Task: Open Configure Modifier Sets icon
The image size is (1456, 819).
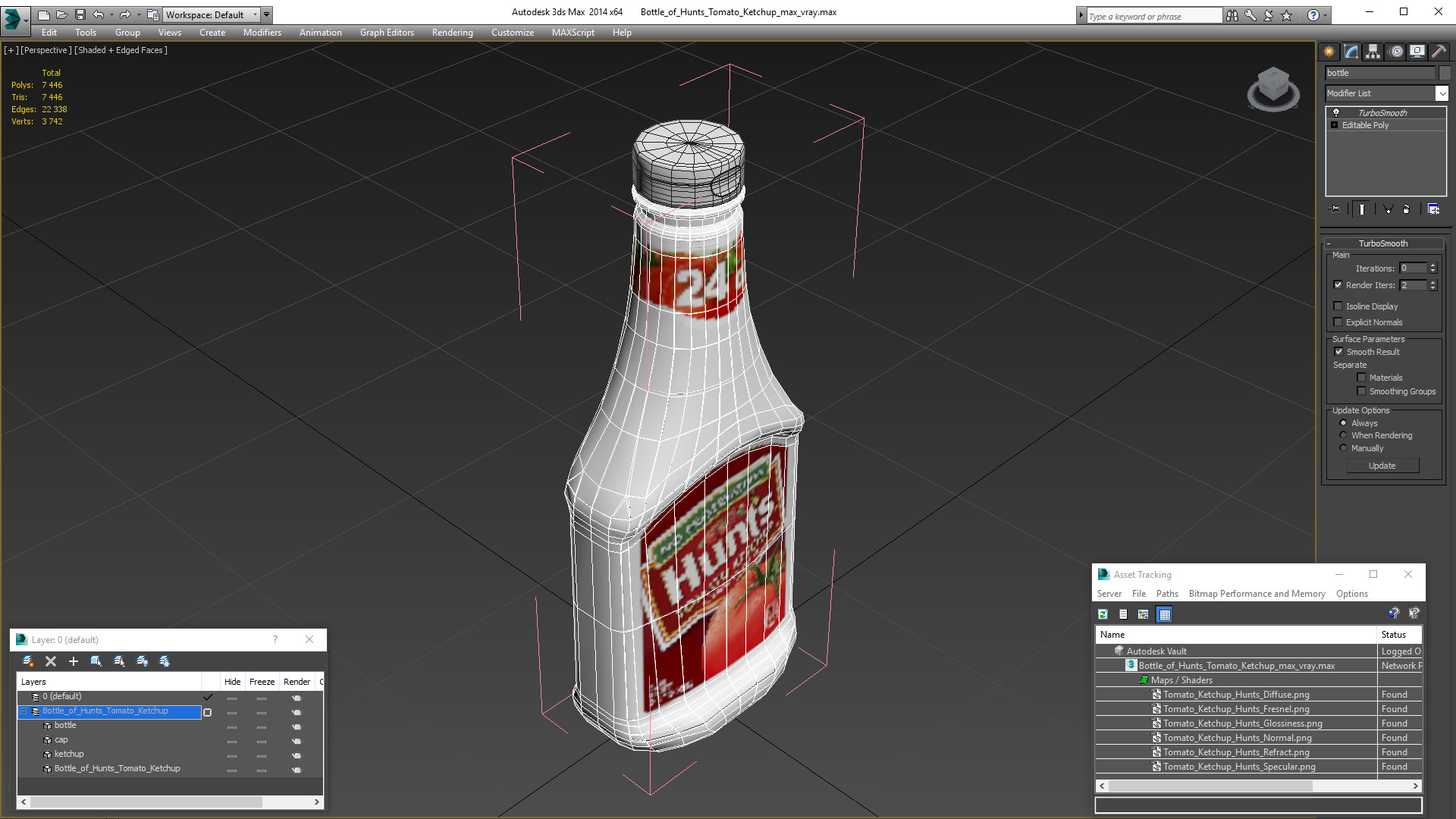Action: click(1433, 209)
